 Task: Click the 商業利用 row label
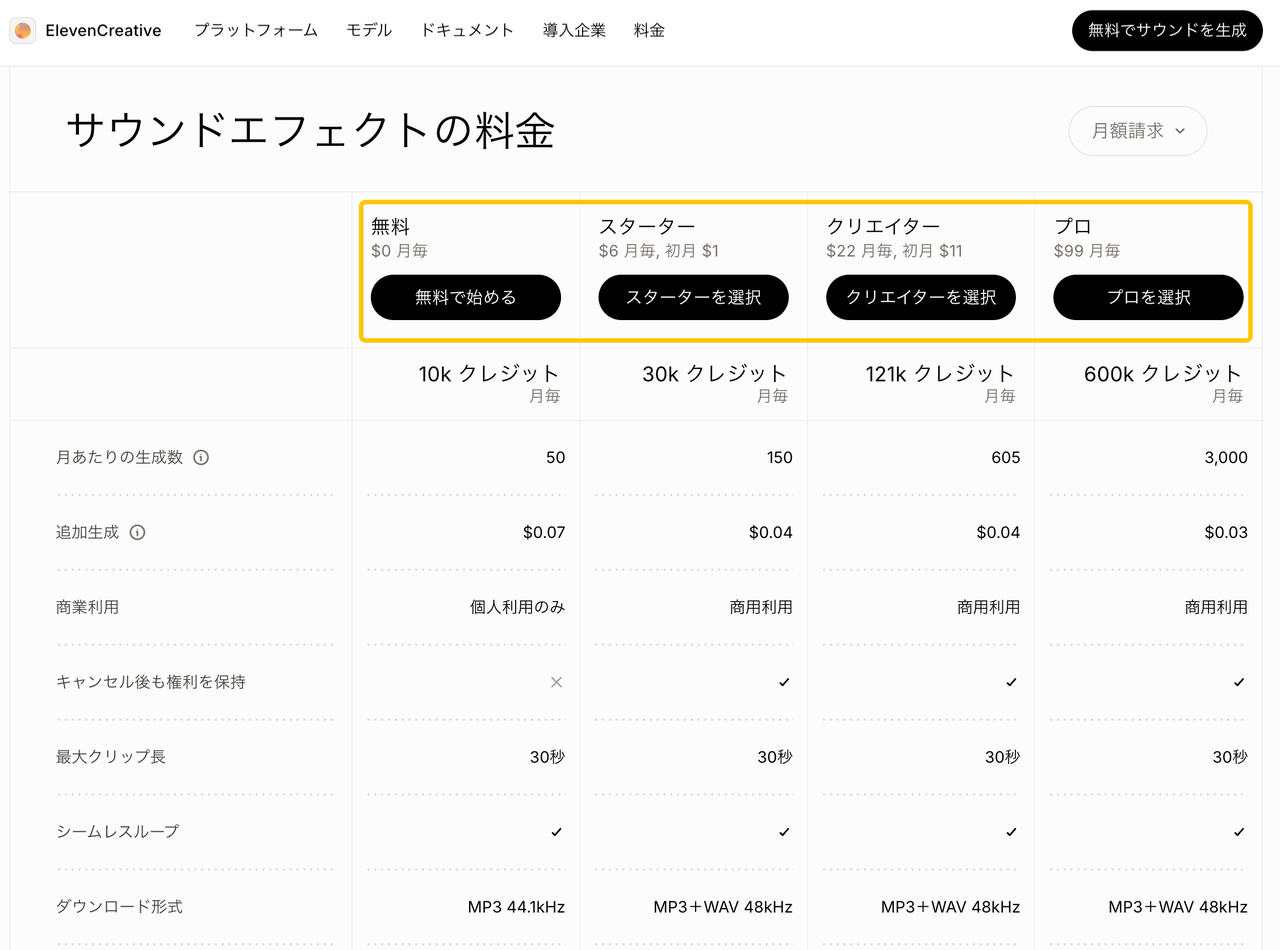tap(88, 607)
